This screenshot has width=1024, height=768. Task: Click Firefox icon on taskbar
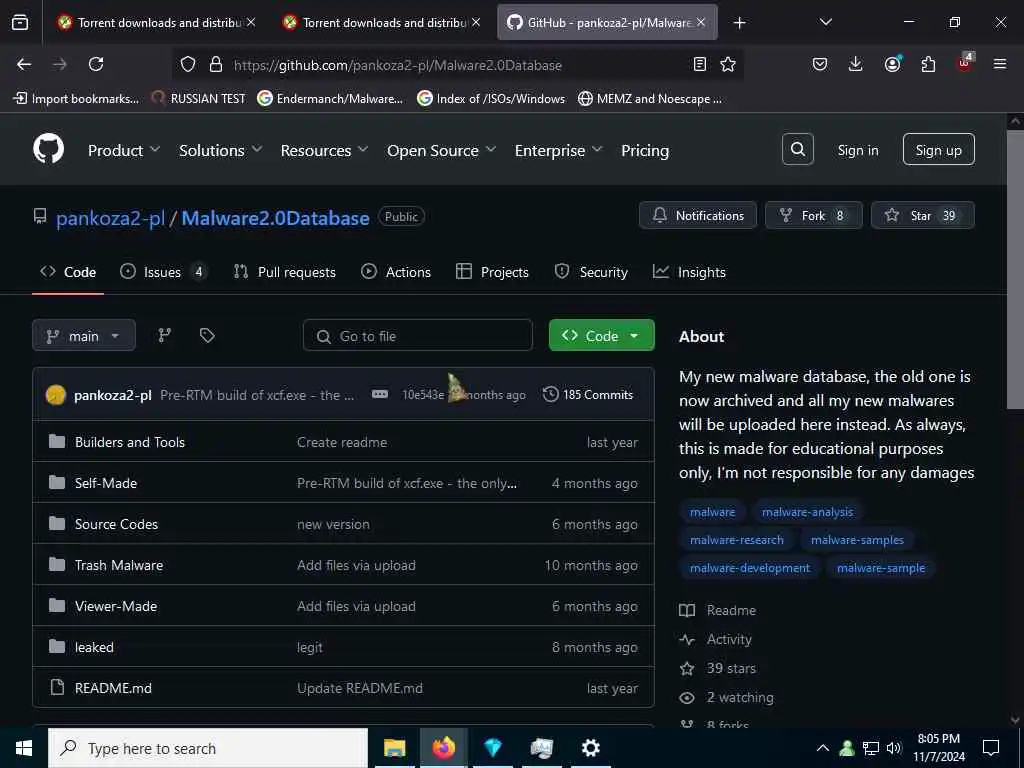point(443,748)
